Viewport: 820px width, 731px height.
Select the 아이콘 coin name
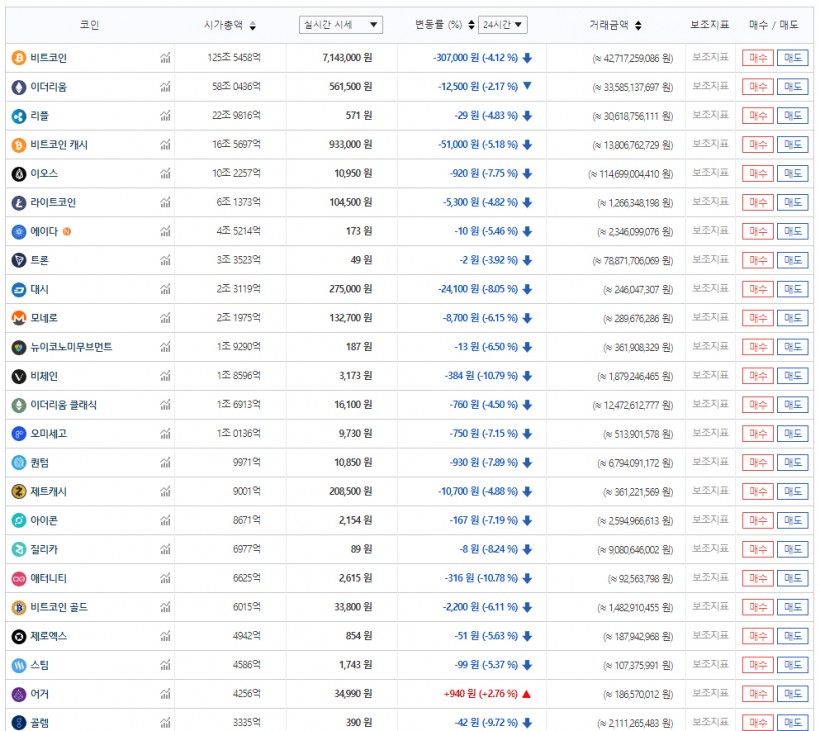(x=44, y=521)
